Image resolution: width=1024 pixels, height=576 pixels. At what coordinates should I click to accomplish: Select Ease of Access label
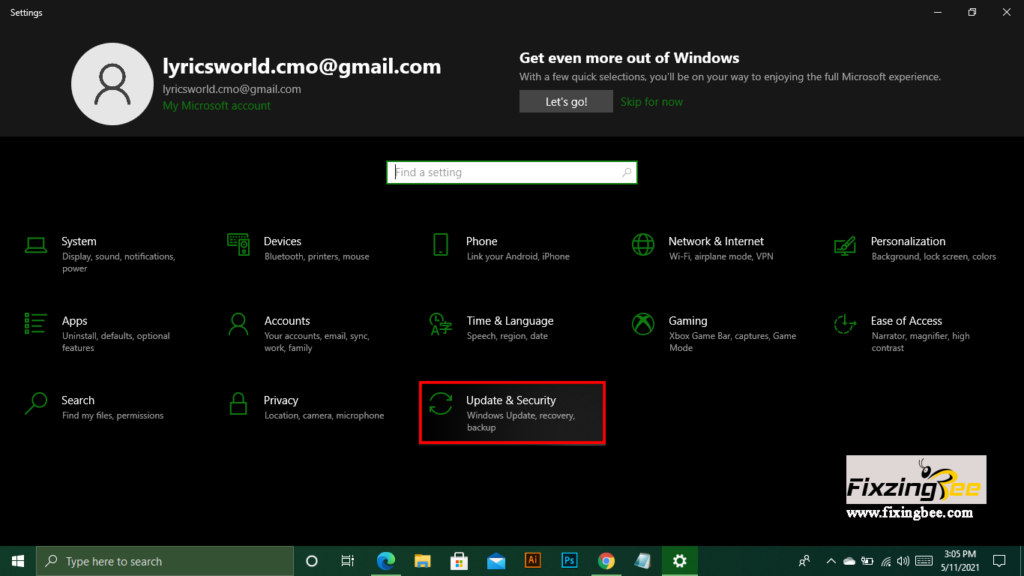click(x=906, y=321)
